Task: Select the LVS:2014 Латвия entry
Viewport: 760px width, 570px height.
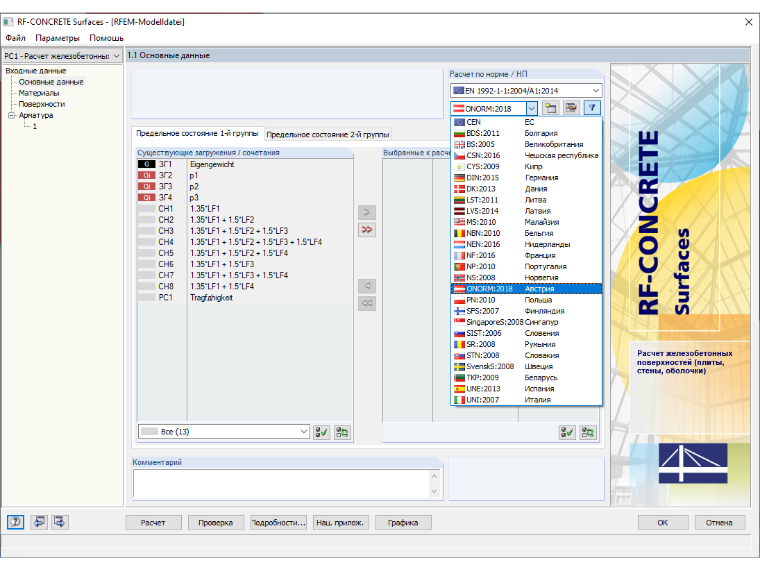Action: coord(526,211)
